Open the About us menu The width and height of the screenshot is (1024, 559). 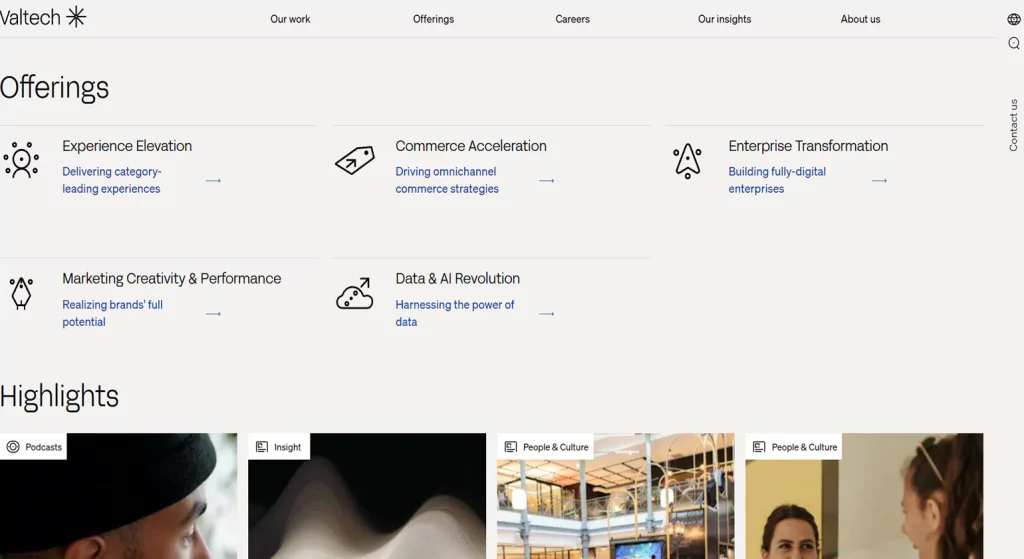point(860,19)
